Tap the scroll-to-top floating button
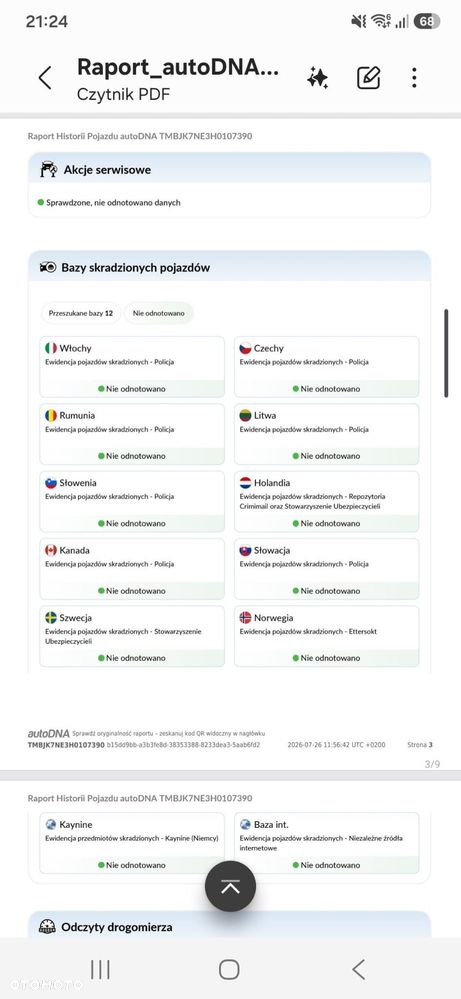The image size is (461, 999). 230,886
